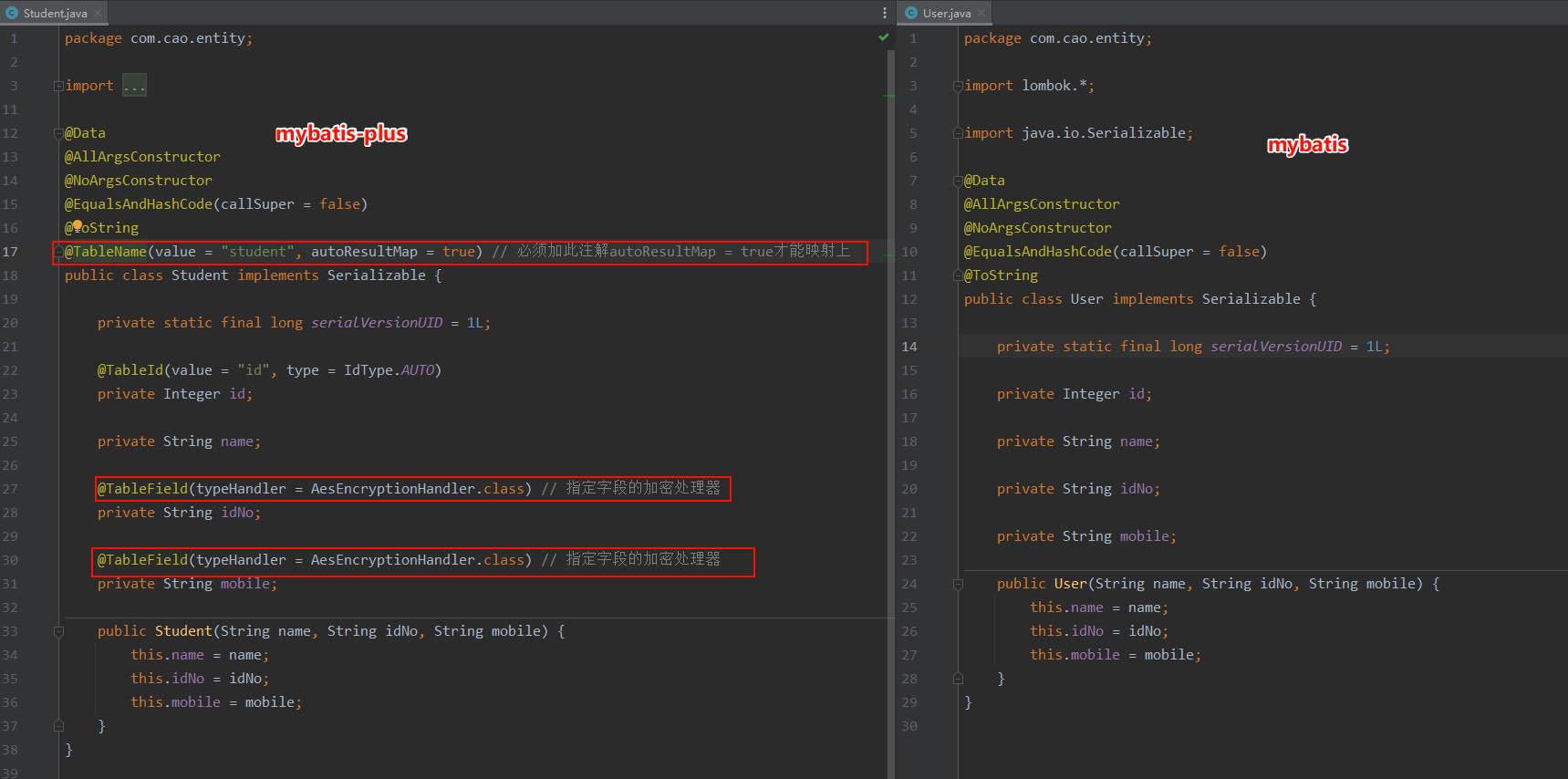The width and height of the screenshot is (1568, 779).
Task: Click @AllArgsConstructor annotation in Student.java
Action: click(x=142, y=157)
